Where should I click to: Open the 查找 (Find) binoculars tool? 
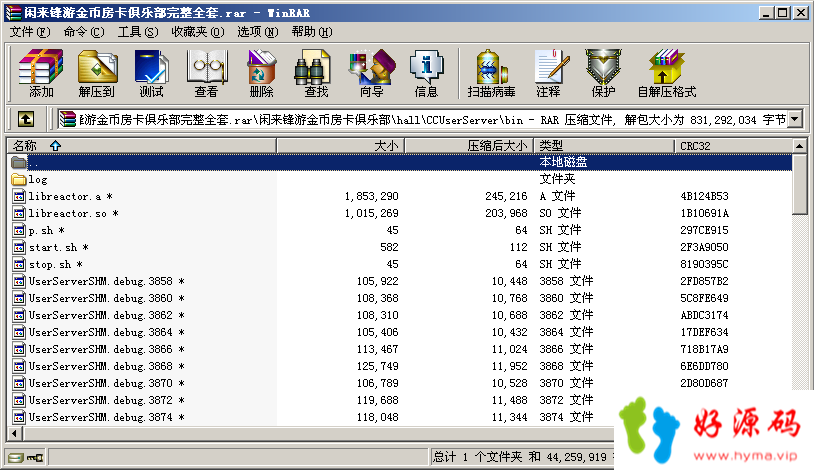[x=316, y=73]
